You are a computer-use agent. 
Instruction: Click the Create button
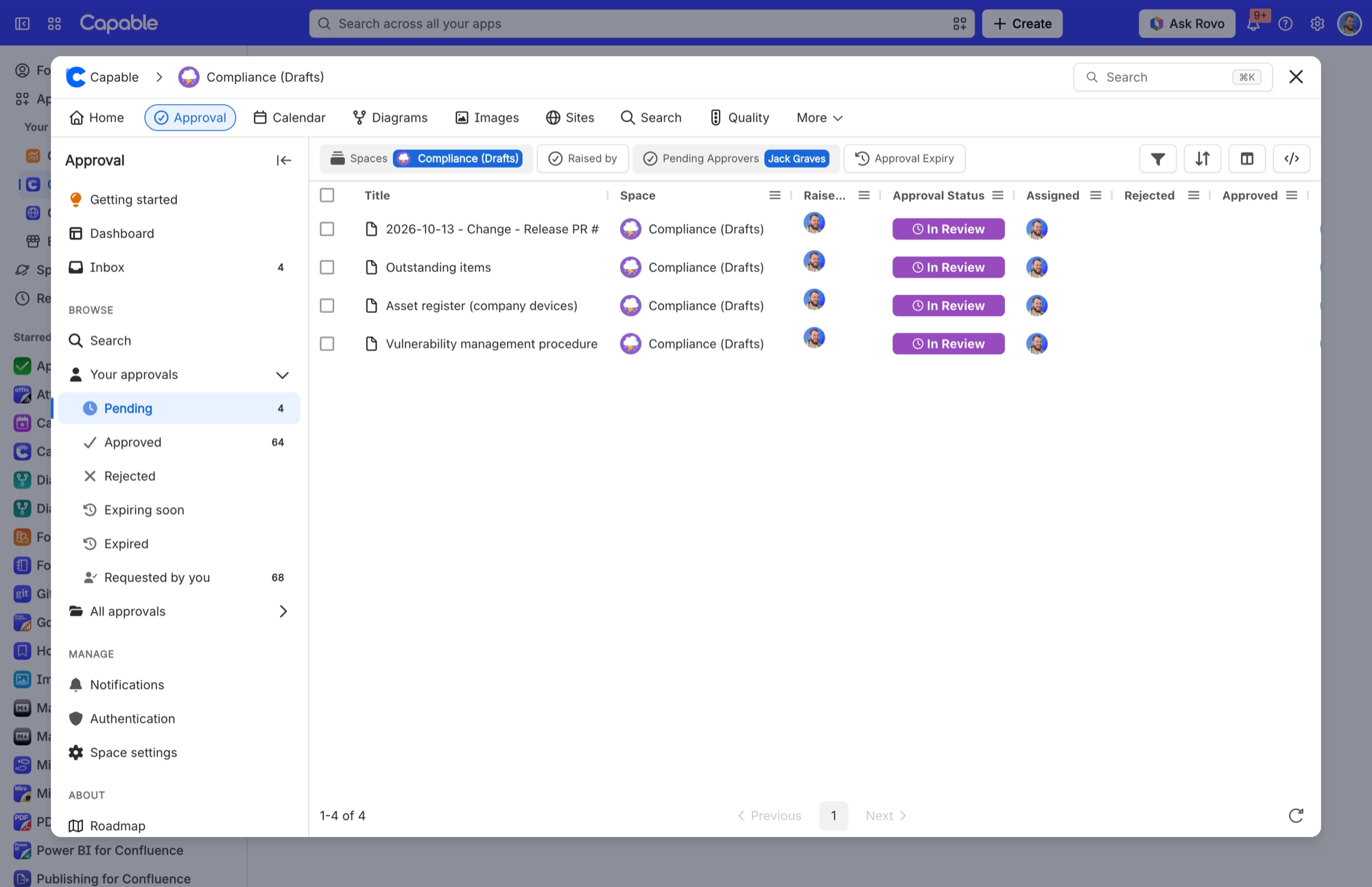[1022, 24]
